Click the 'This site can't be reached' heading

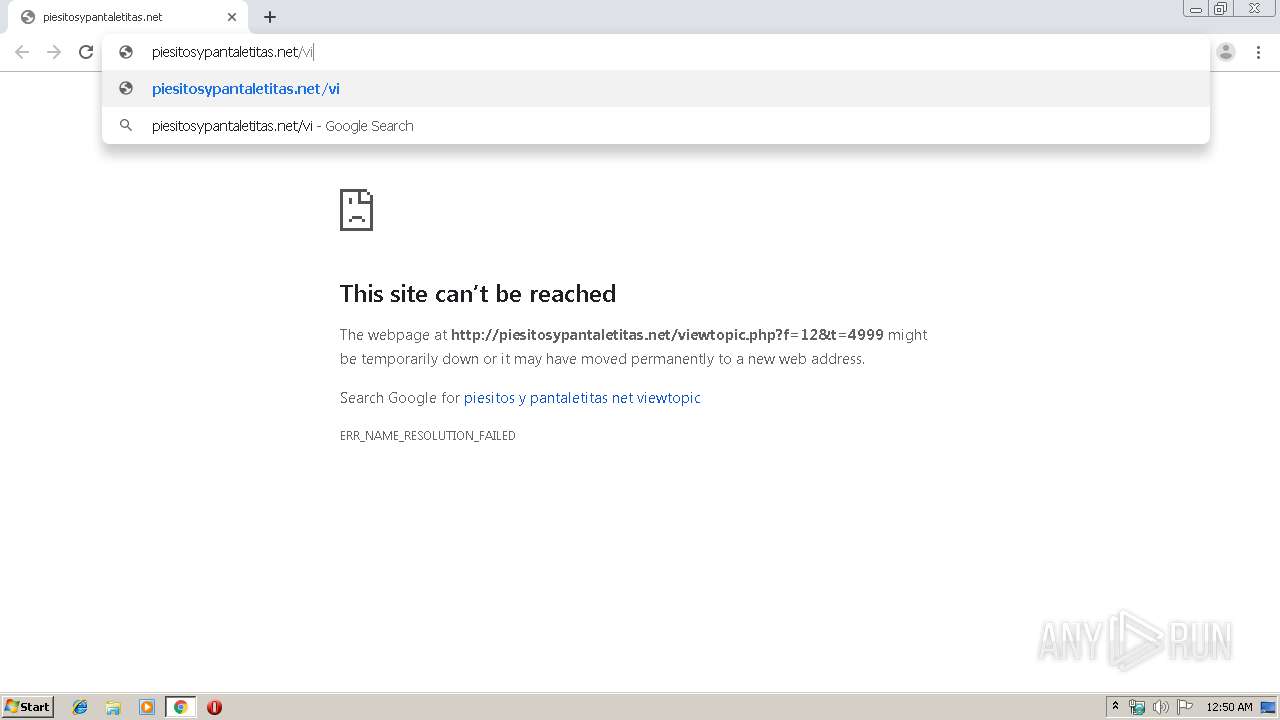tap(478, 294)
